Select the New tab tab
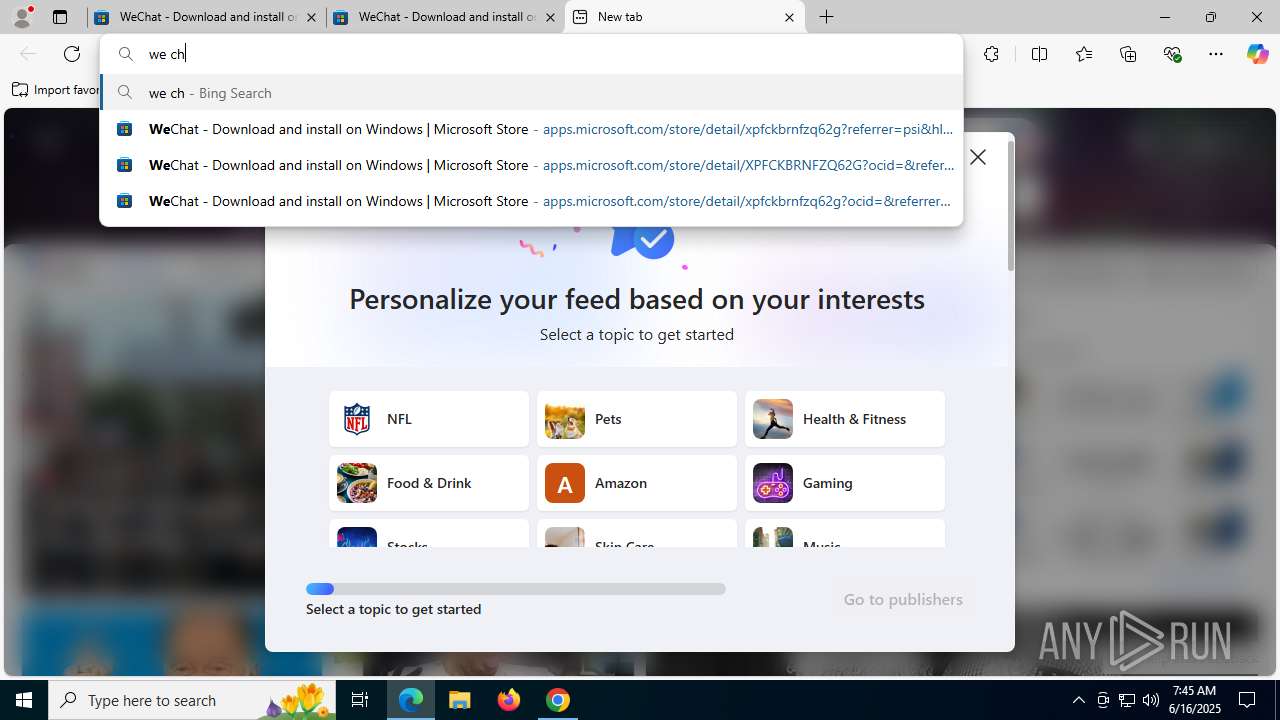Viewport: 1280px width, 720px height. click(x=684, y=17)
